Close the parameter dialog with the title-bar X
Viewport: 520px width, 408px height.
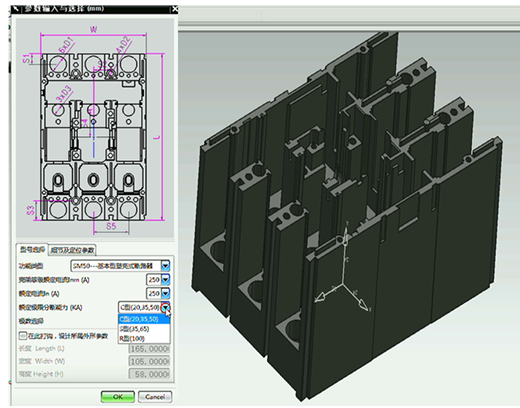(x=175, y=9)
